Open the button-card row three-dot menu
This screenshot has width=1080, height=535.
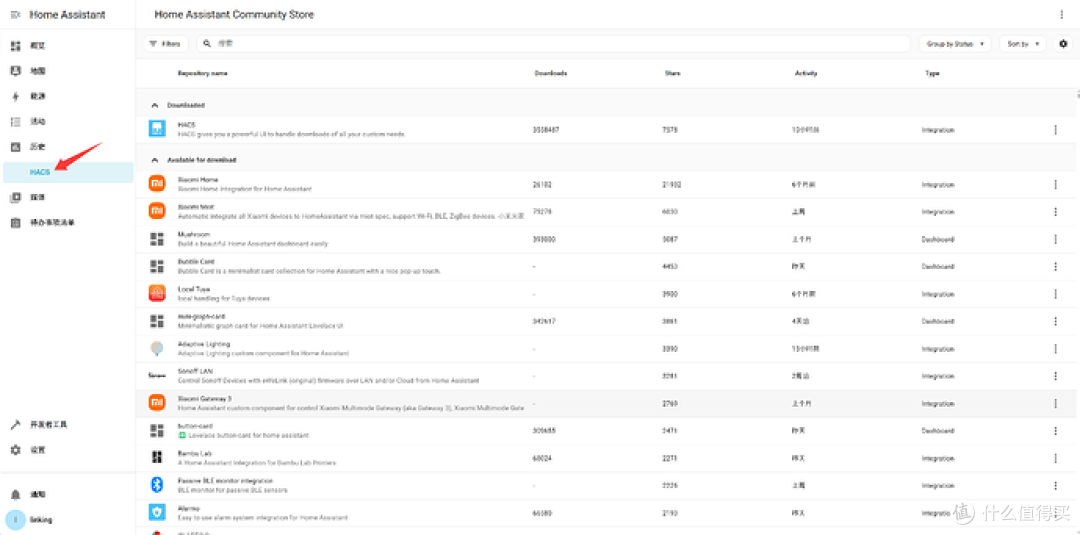click(x=1055, y=431)
